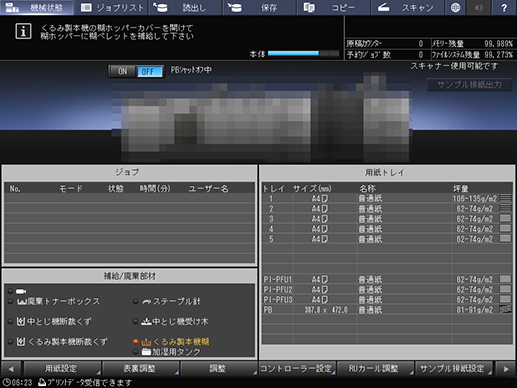Viewport: 517px width, 388px height.
Task: Click indicator dot beside 中とじ機断裁くず
Action: click(11, 322)
